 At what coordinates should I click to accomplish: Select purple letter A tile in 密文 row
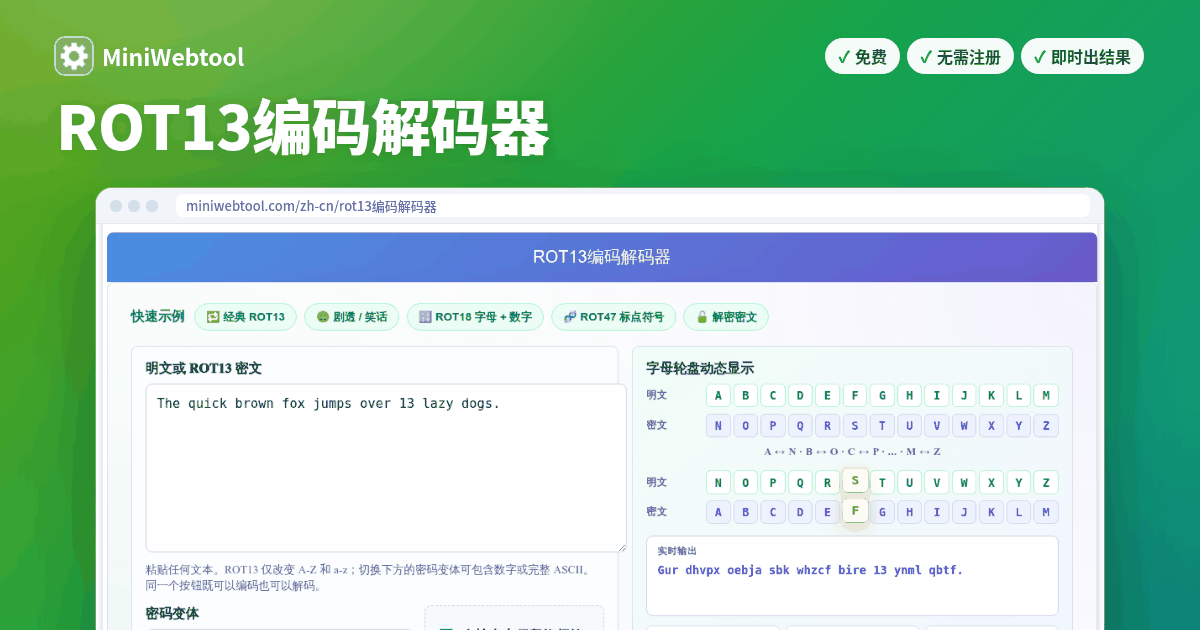[x=718, y=512]
